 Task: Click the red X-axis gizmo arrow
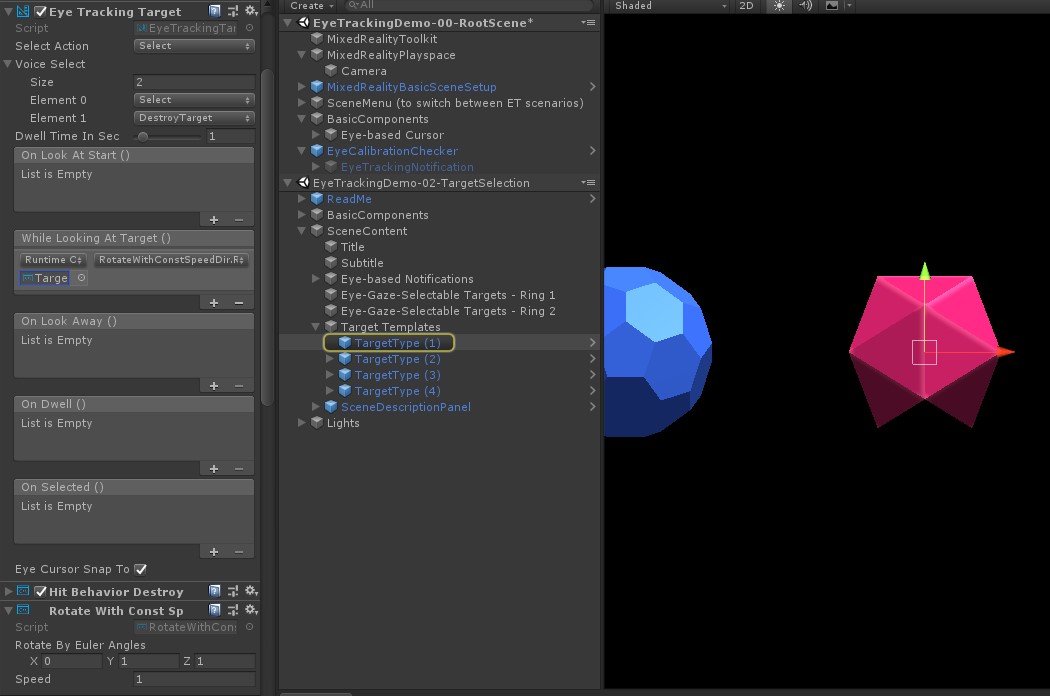(1006, 352)
